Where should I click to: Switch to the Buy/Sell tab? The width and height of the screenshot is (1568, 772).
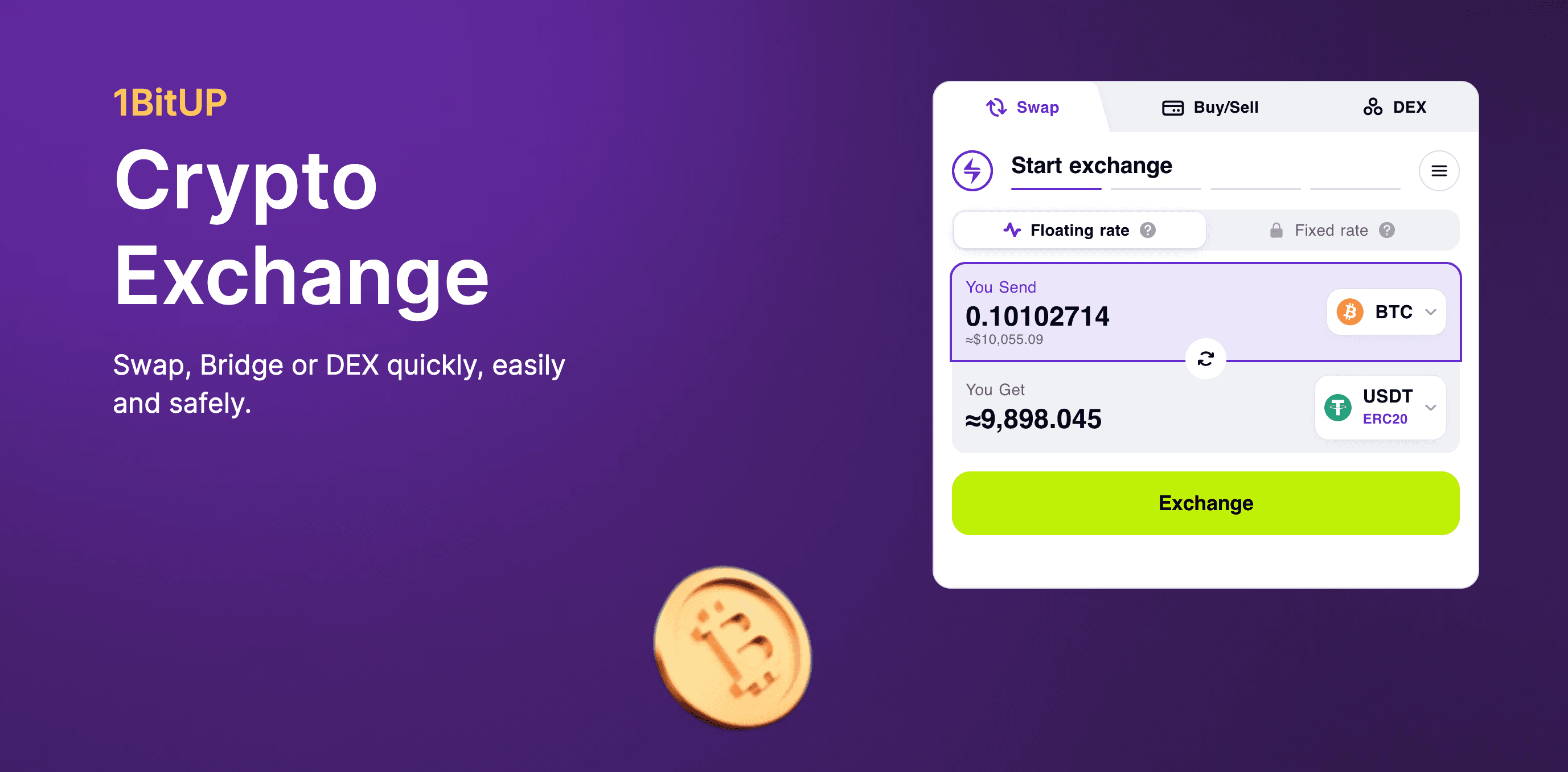(x=1210, y=108)
